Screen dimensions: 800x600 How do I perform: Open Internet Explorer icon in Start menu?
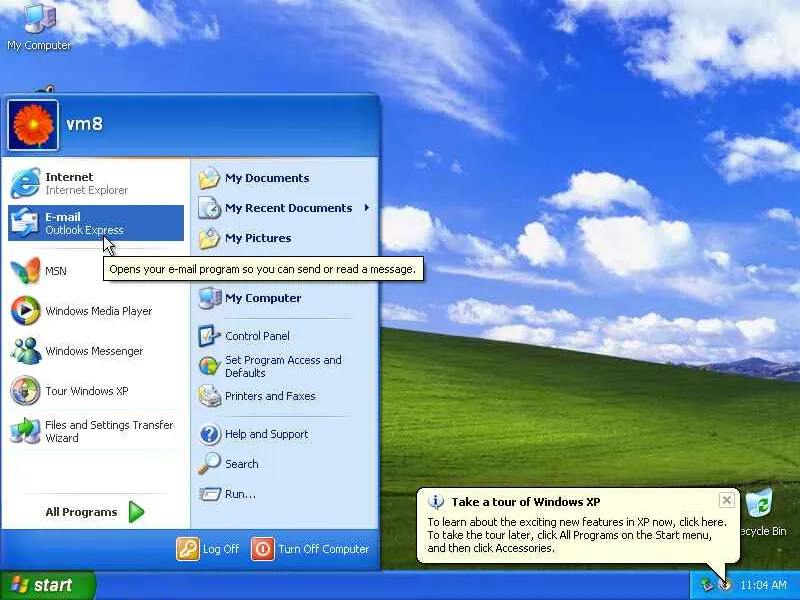pos(25,183)
